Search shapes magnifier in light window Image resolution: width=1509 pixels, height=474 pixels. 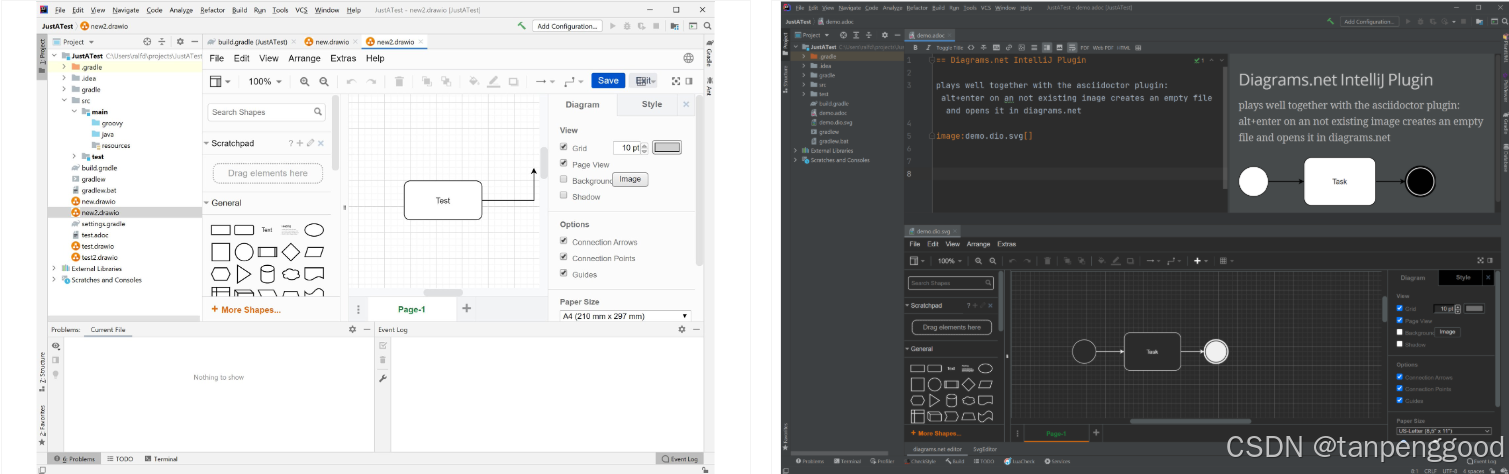[318, 112]
